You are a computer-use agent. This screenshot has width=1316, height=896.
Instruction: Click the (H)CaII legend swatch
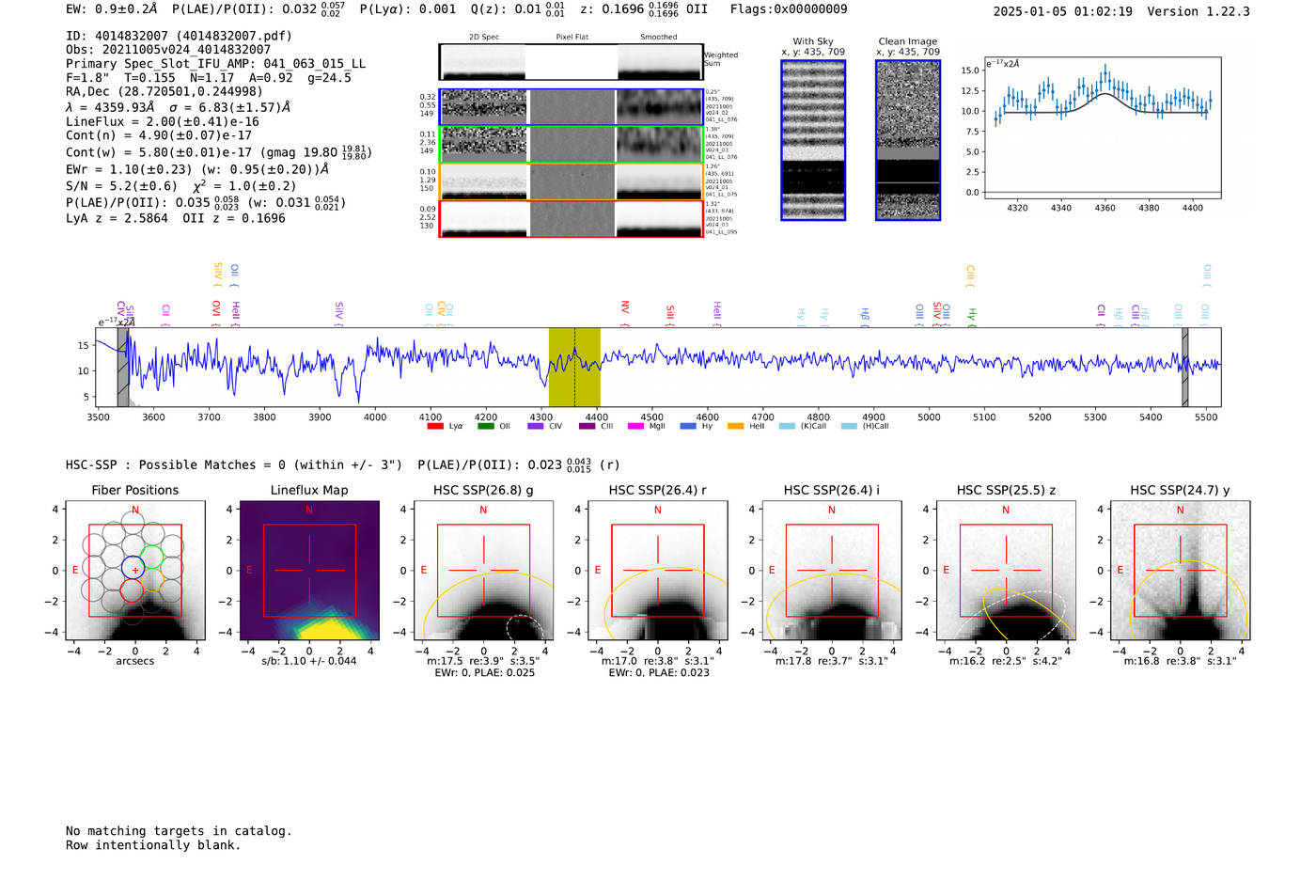[x=849, y=426]
